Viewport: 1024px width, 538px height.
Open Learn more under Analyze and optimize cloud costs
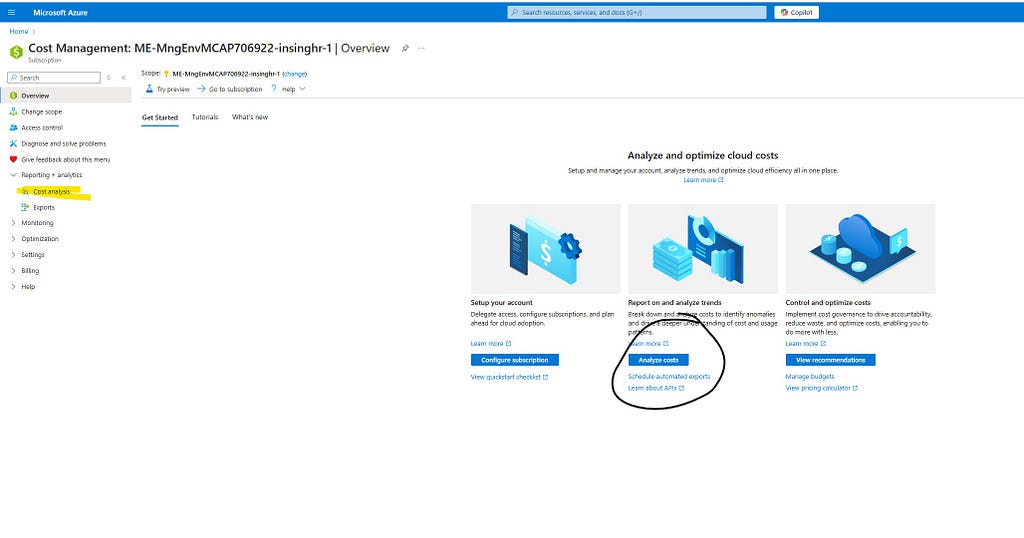[x=703, y=180]
